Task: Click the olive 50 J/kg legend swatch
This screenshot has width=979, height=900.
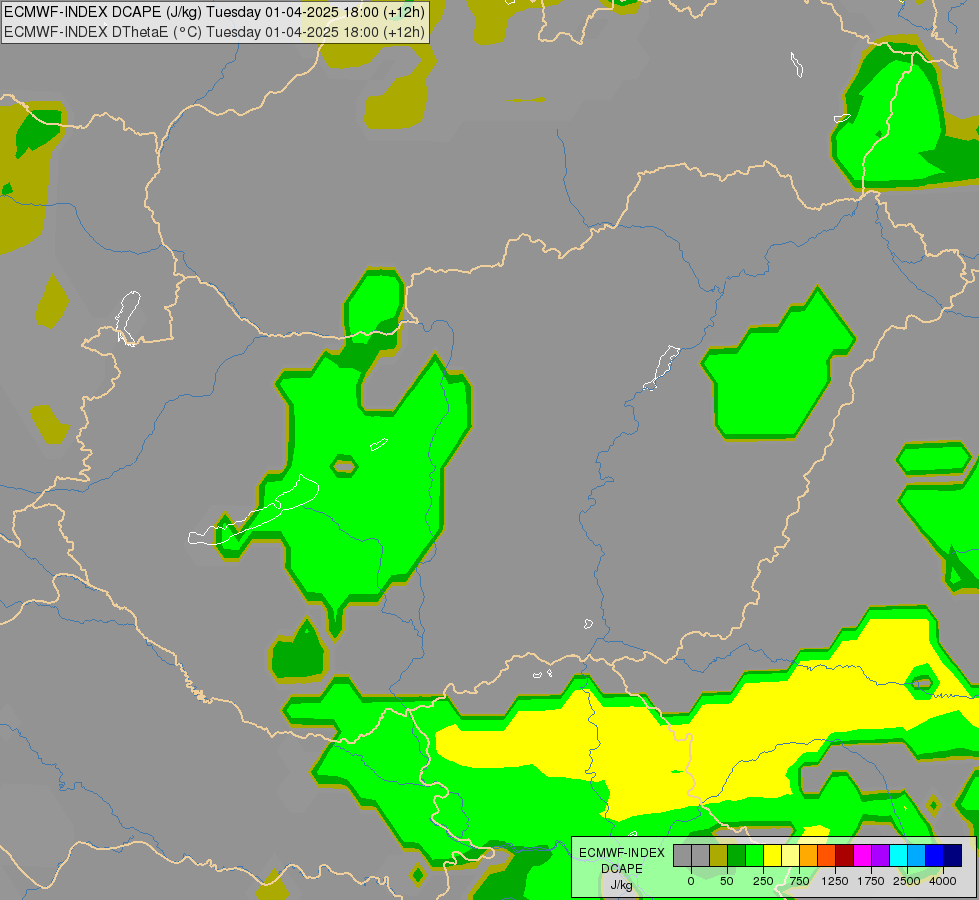Action: click(x=719, y=856)
